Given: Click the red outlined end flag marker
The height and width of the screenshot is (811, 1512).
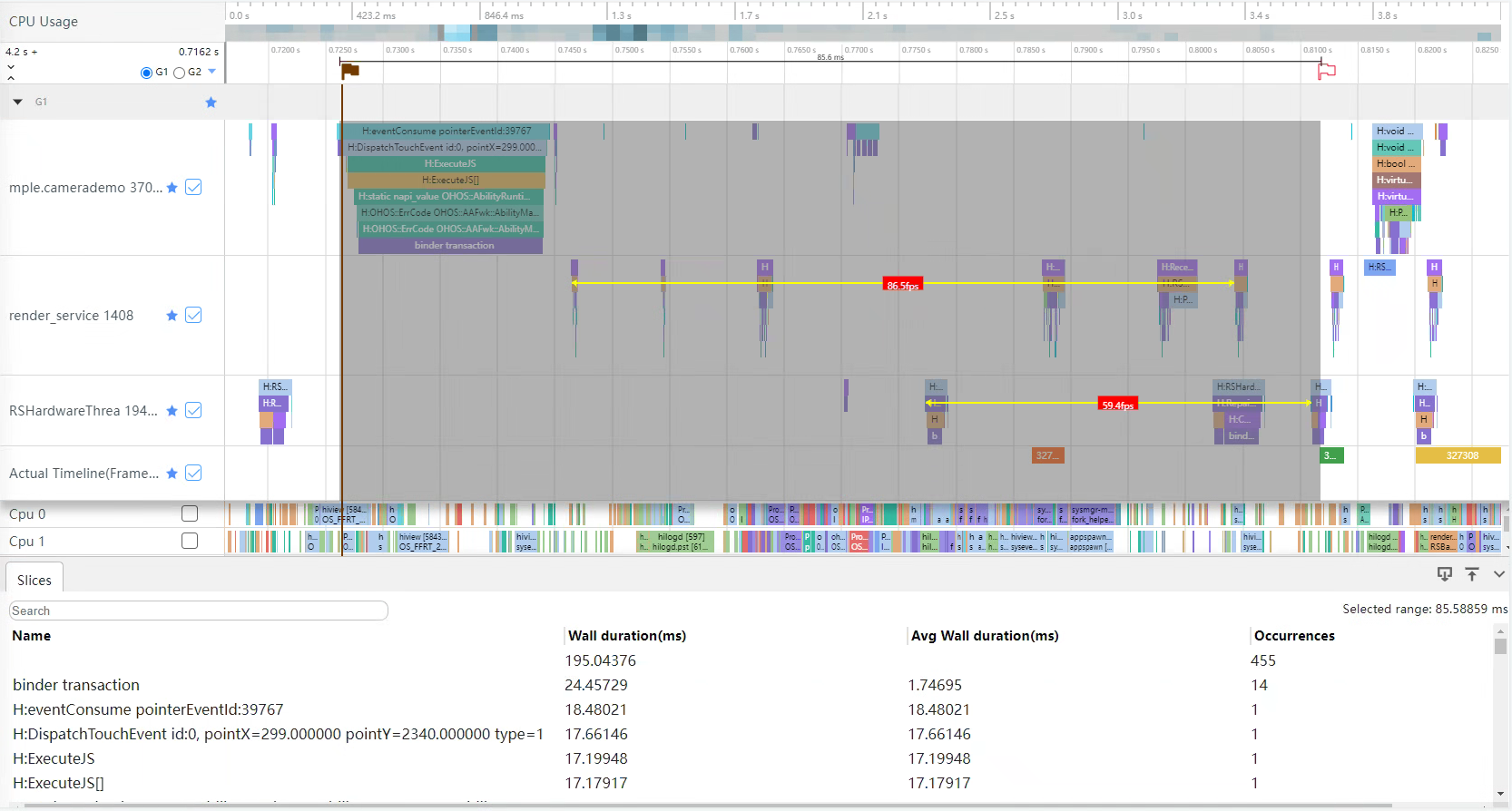Looking at the screenshot, I should pos(1326,71).
